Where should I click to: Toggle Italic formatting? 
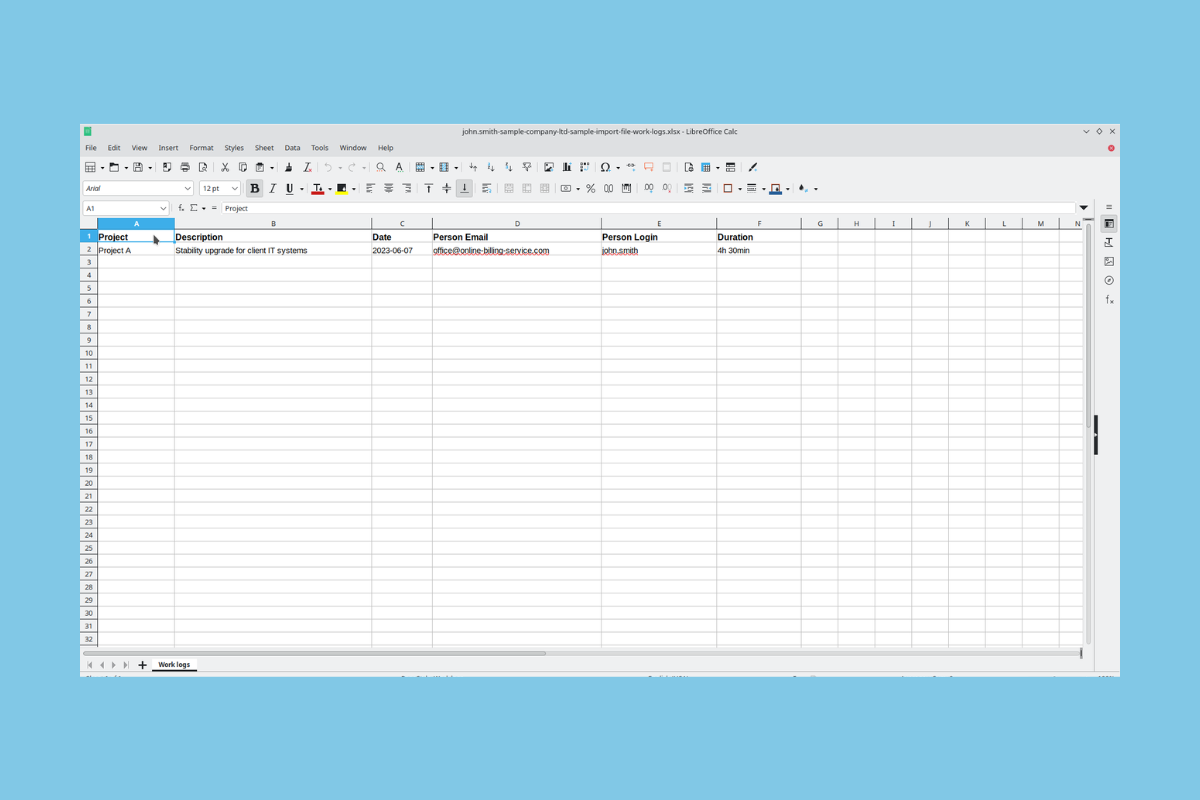(x=272, y=188)
